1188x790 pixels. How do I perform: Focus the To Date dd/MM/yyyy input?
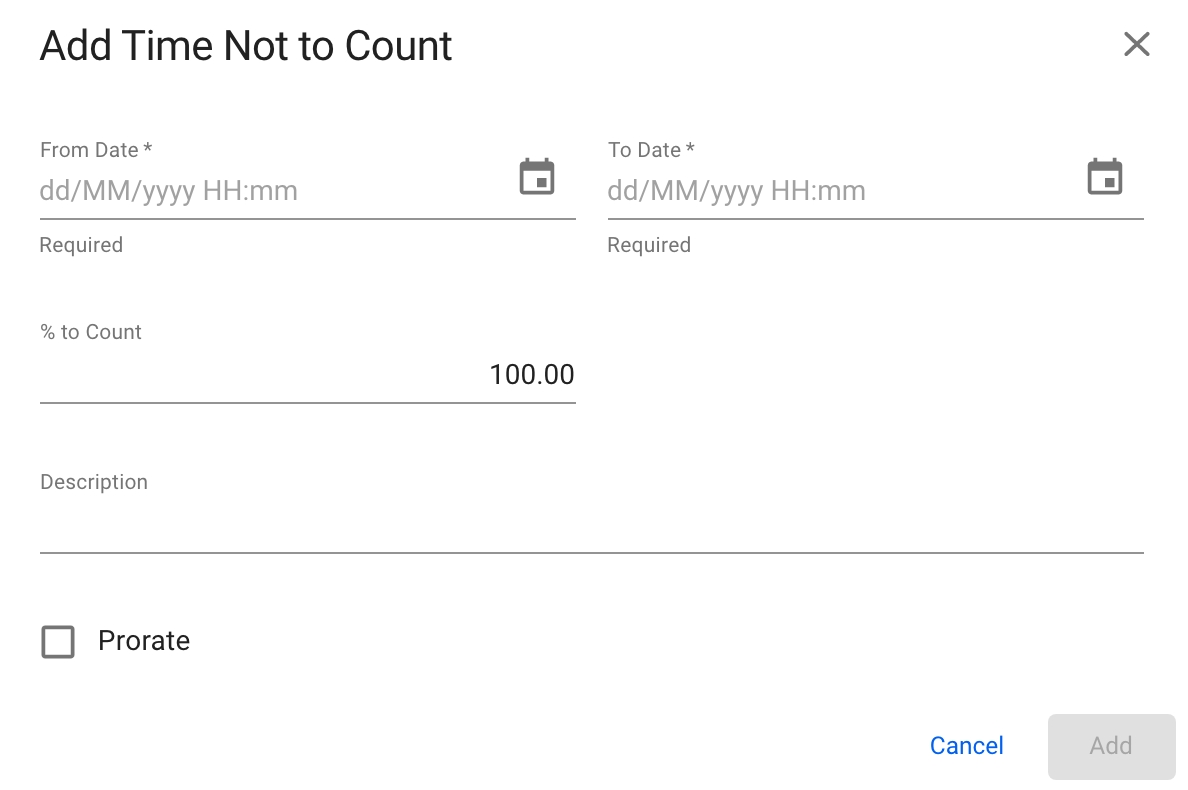point(838,191)
